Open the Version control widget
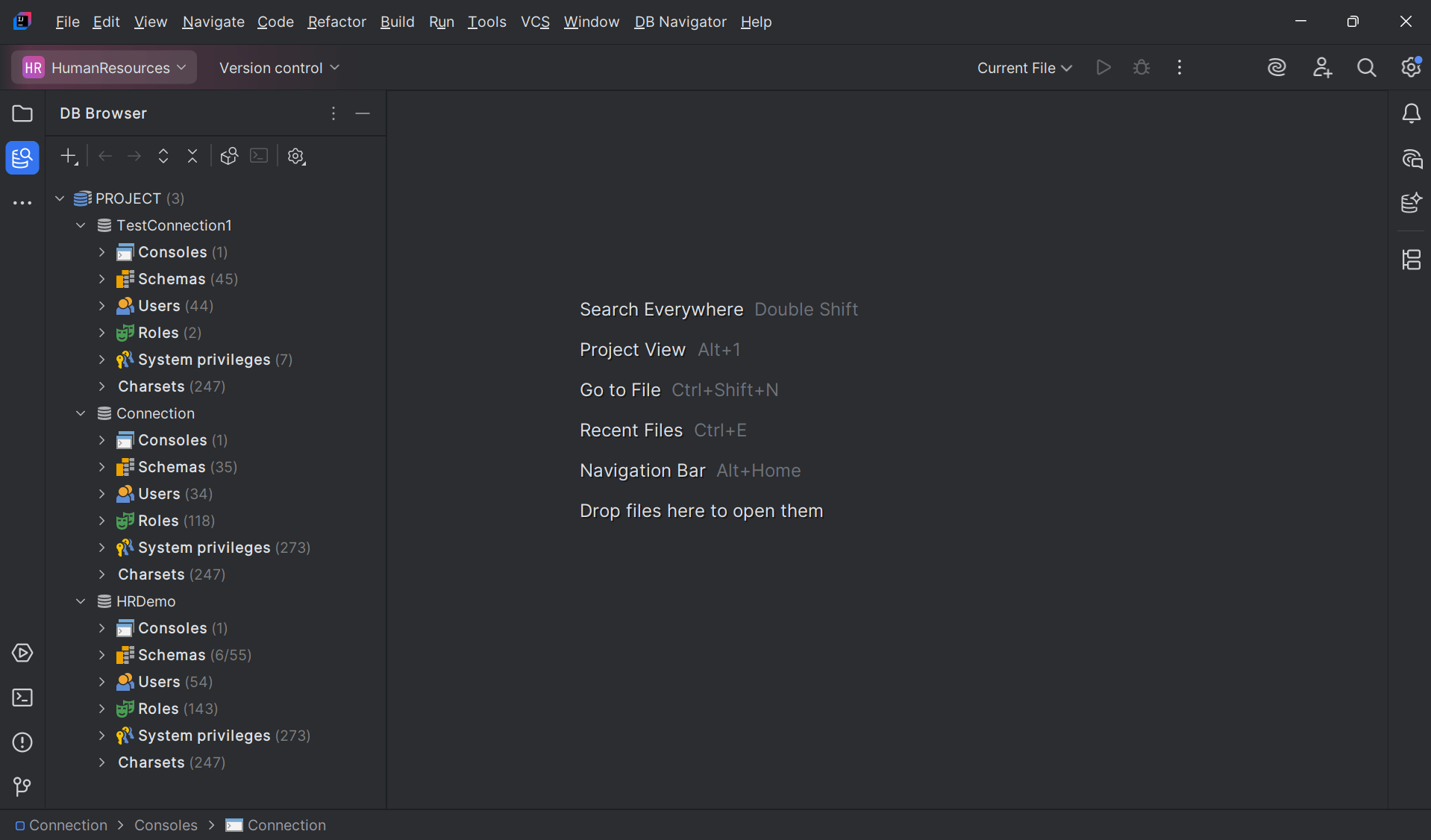Image resolution: width=1431 pixels, height=840 pixels. tap(278, 67)
